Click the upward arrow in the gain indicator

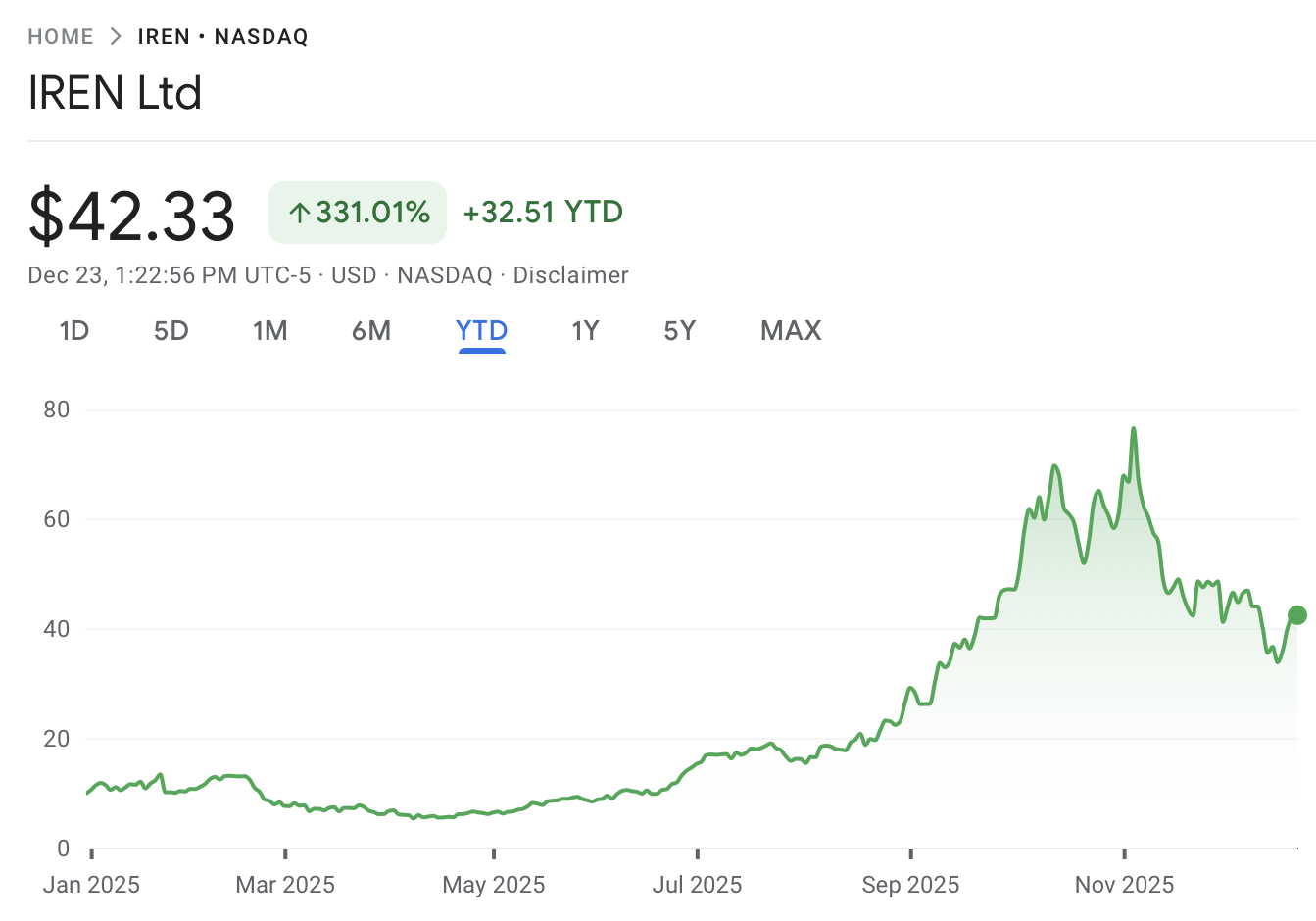click(302, 212)
